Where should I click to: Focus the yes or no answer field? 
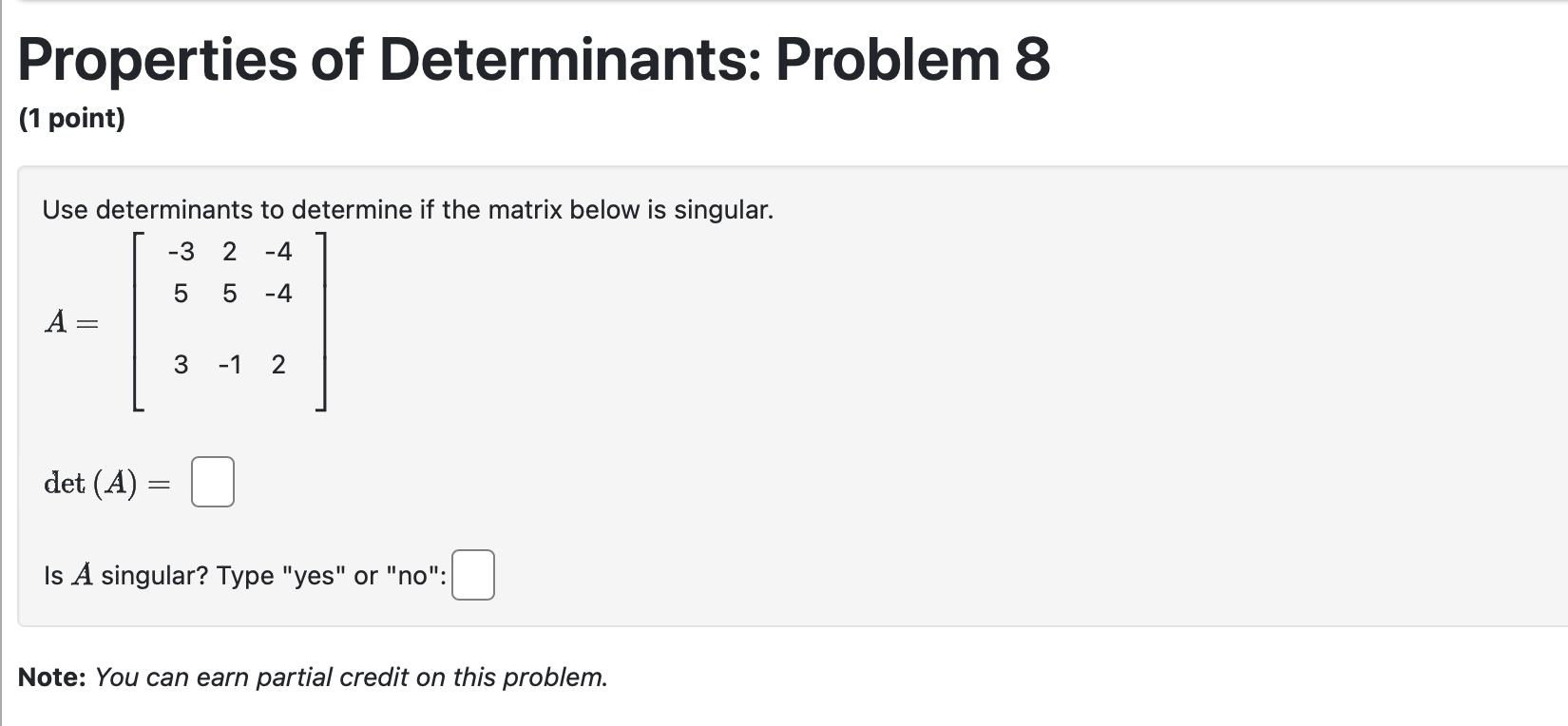[473, 575]
